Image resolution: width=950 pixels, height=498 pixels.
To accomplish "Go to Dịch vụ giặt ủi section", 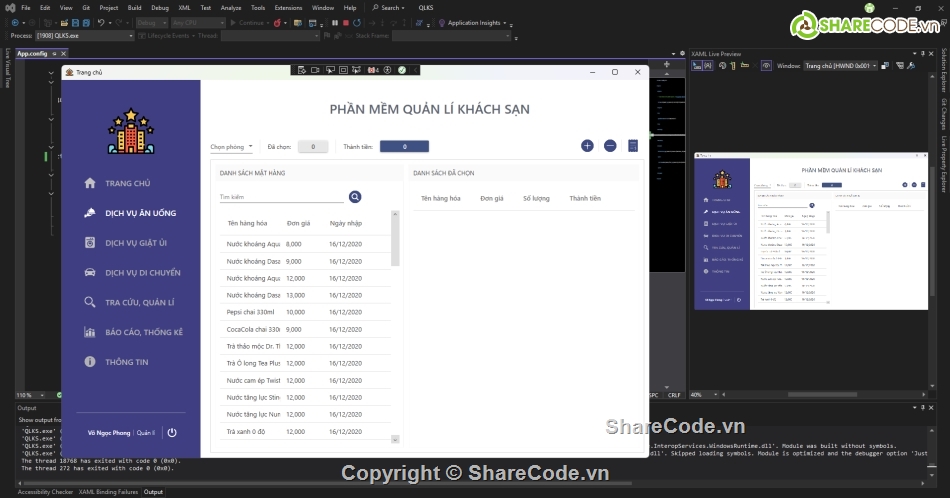I will click(135, 243).
